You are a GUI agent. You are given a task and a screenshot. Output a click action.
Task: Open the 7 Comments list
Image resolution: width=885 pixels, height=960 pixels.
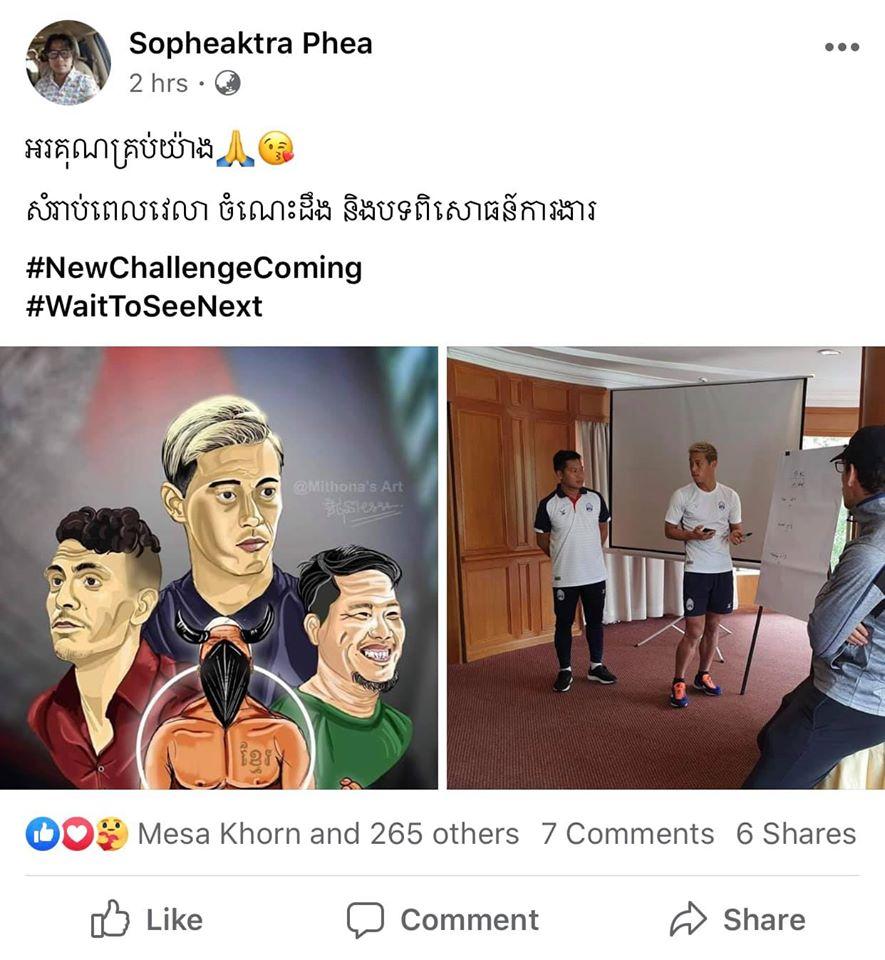tap(627, 834)
